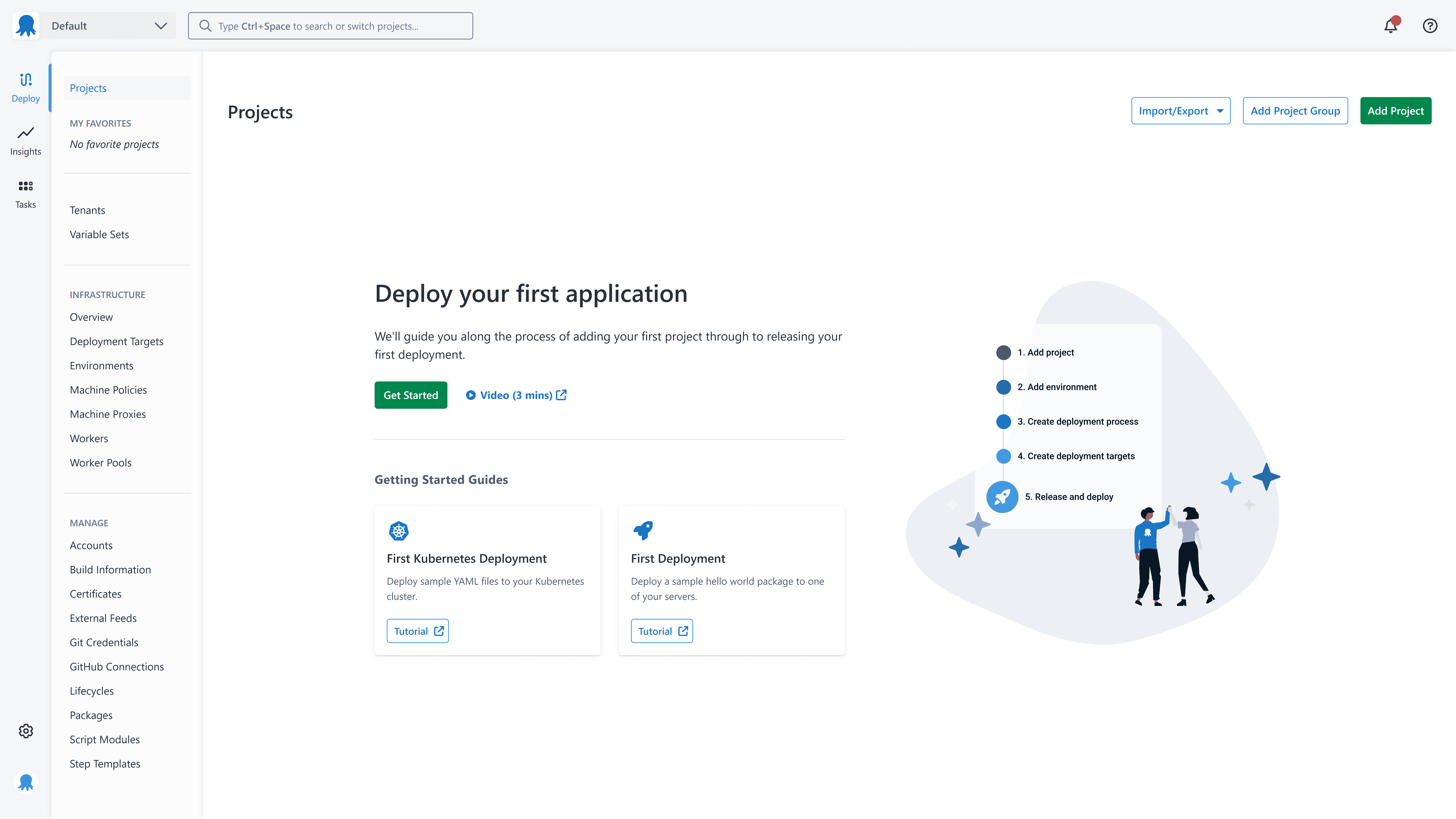The width and height of the screenshot is (1456, 819).
Task: Click external link icon on First Deployment Tutorial
Action: pos(683,631)
